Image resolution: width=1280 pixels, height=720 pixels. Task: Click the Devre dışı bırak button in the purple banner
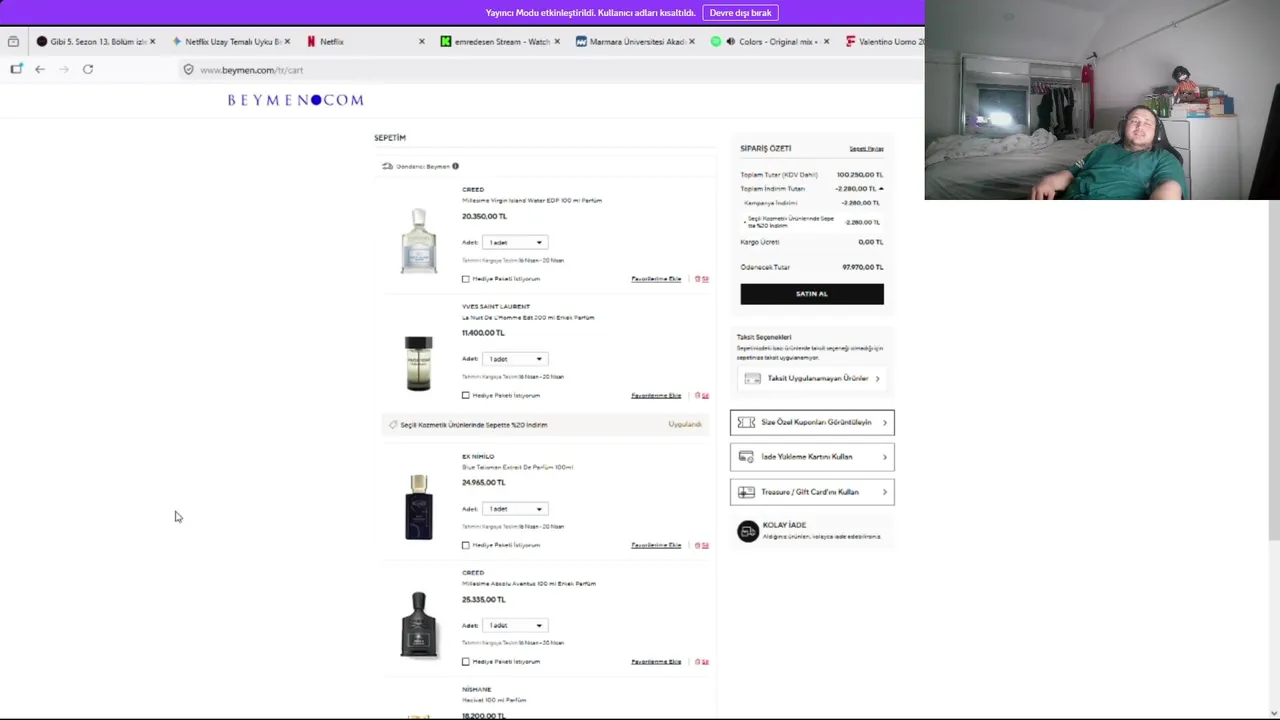(740, 13)
